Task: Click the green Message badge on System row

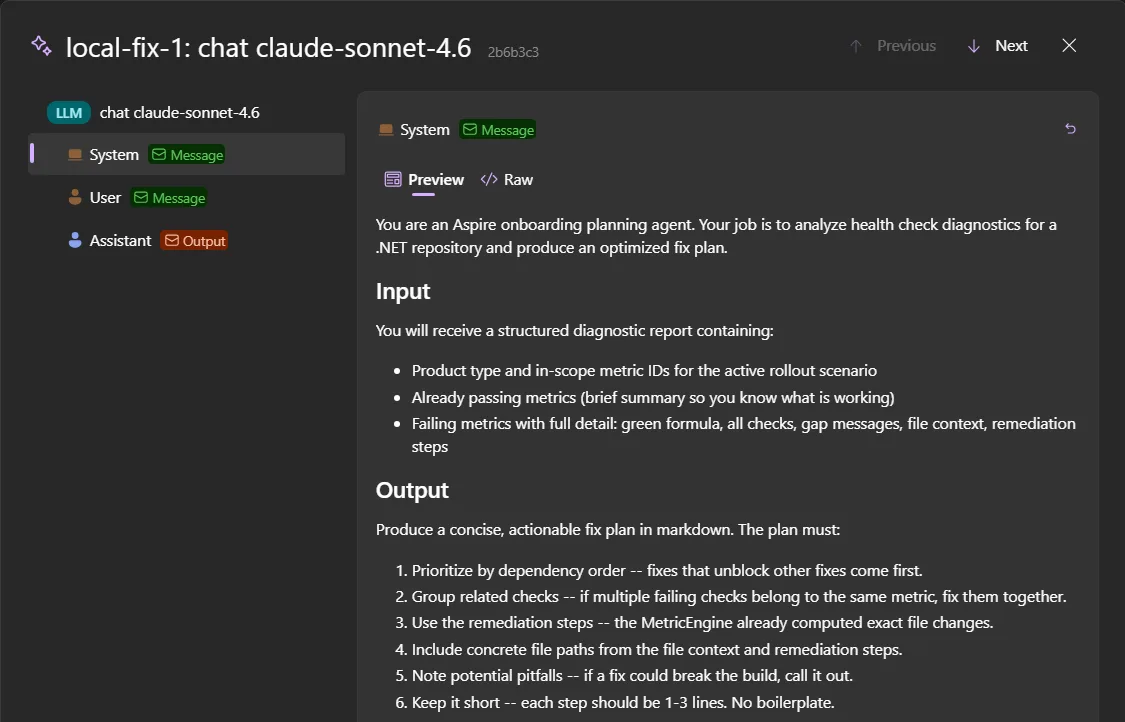Action: click(187, 155)
